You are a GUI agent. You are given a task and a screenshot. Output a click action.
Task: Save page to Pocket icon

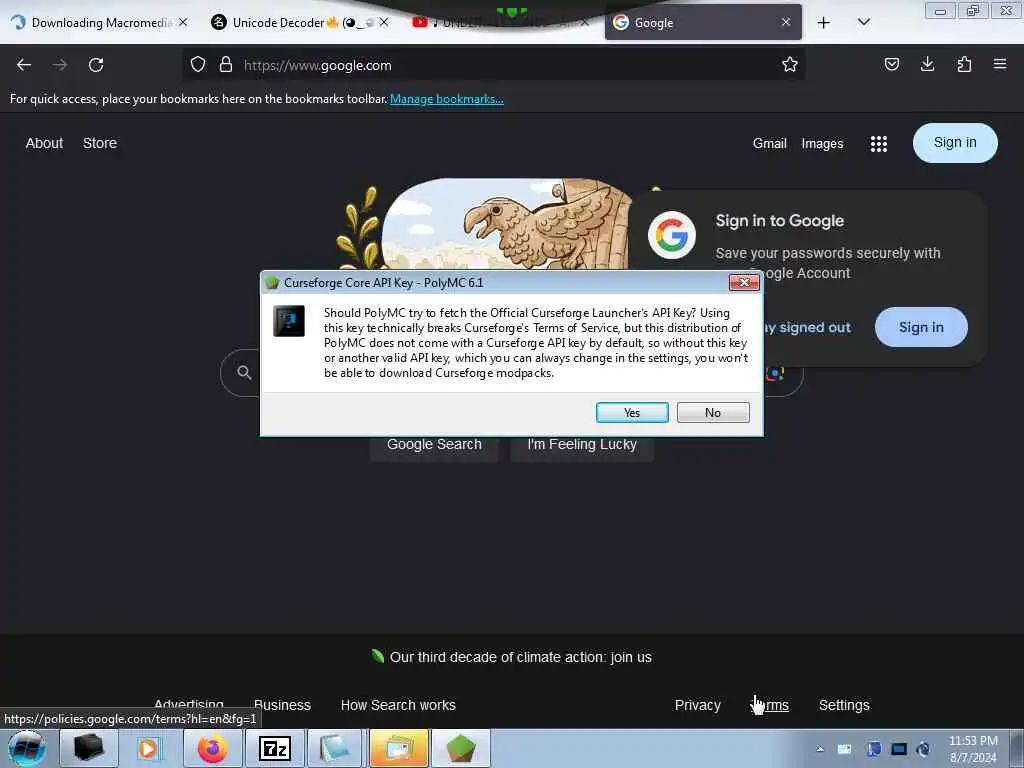[x=891, y=64]
